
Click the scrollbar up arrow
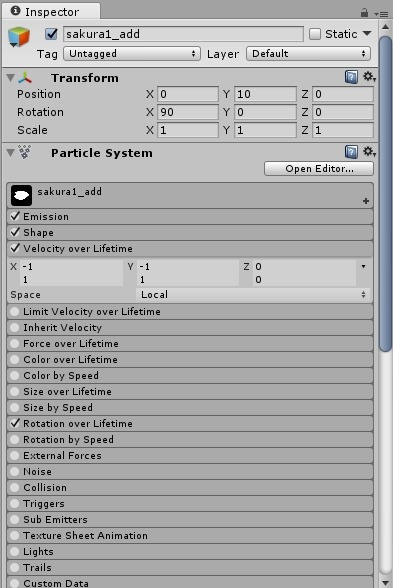tap(385, 27)
